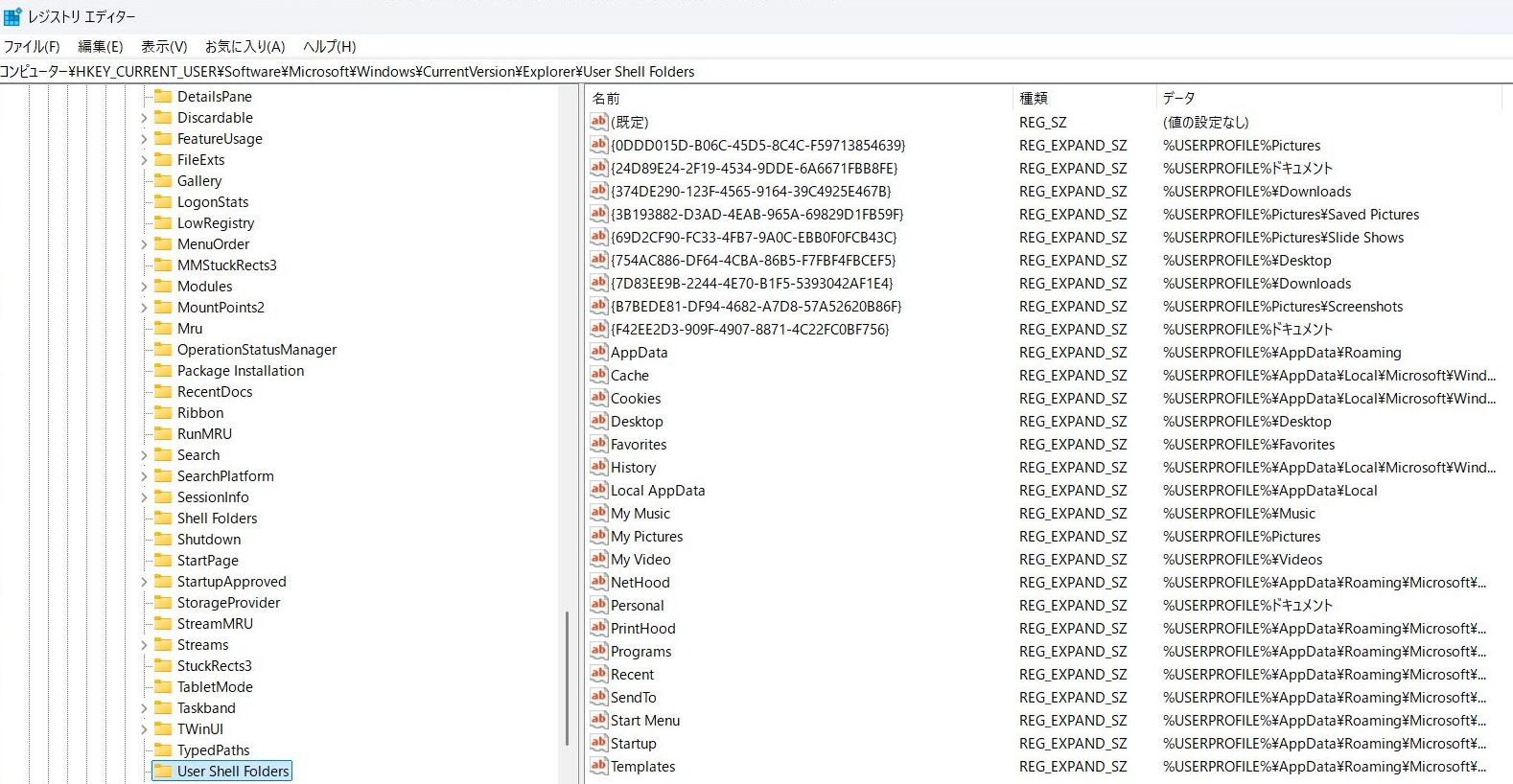
Task: Click the Registry Editor app icon in title bar
Action: click(12, 16)
